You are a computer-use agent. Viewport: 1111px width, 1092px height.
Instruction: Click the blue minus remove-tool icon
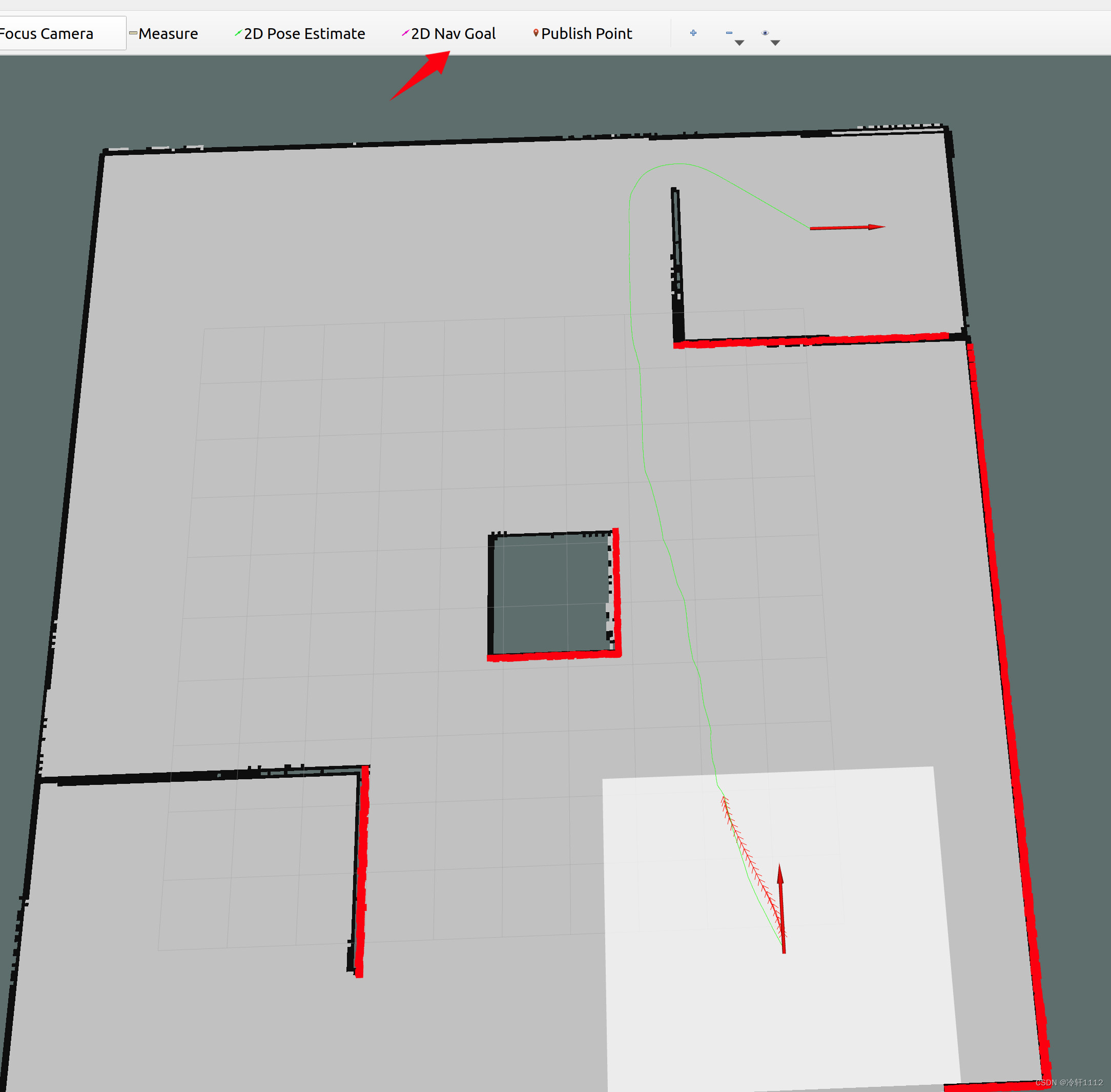[x=729, y=33]
